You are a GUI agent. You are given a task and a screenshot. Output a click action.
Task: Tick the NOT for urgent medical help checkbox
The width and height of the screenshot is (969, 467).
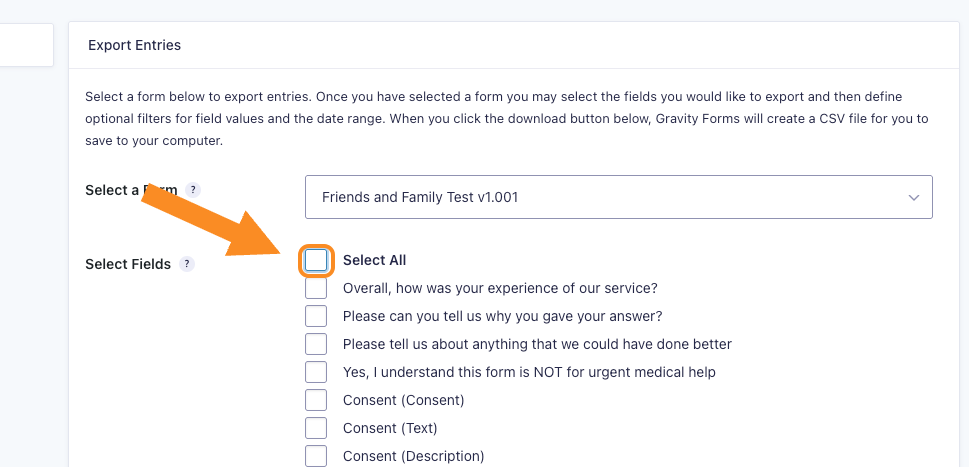(x=316, y=372)
